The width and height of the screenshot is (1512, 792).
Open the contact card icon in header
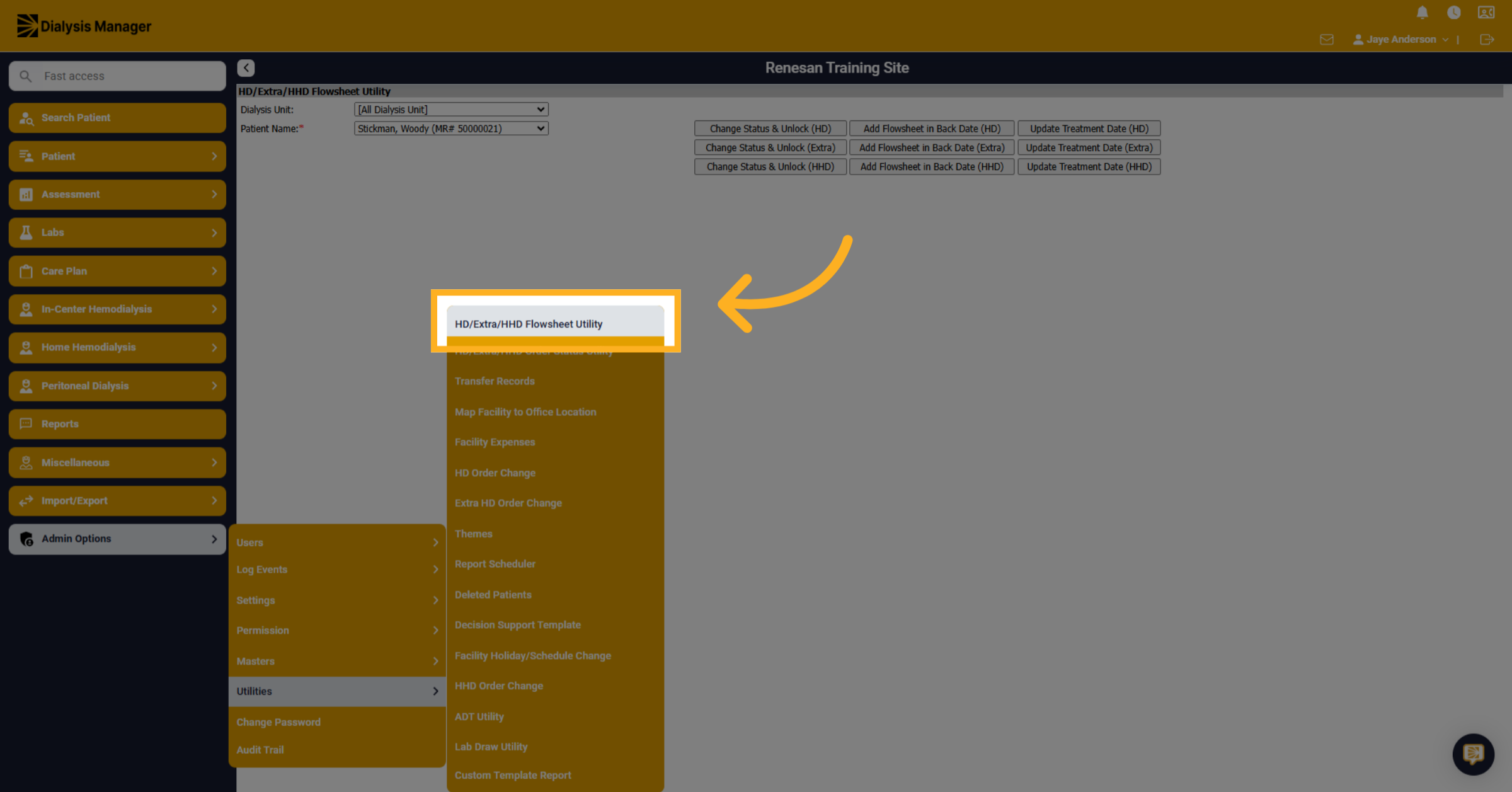tap(1486, 13)
